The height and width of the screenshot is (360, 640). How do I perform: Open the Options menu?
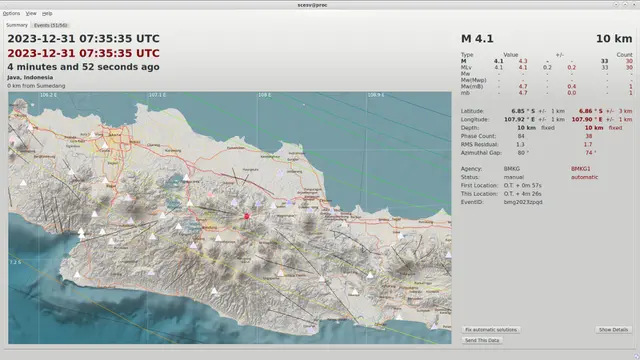(11, 13)
